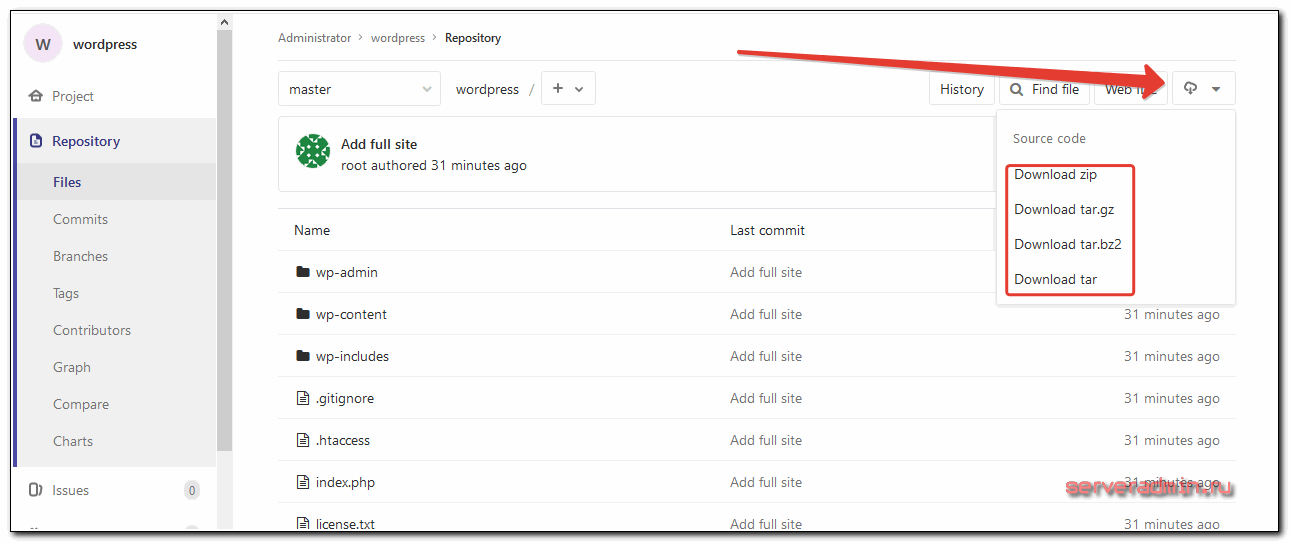Image resolution: width=1290 pixels, height=543 pixels.
Task: Click the Repository document icon in sidebar
Action: tap(36, 141)
